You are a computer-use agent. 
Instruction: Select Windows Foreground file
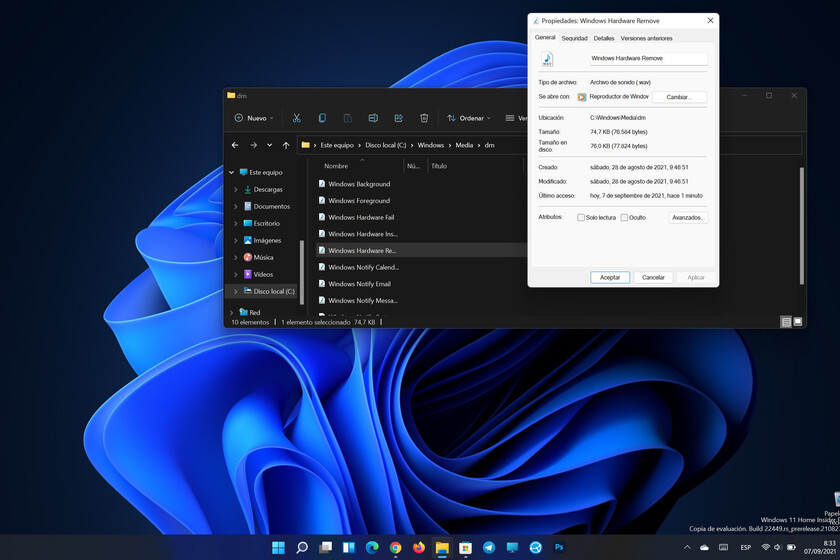[x=359, y=200]
